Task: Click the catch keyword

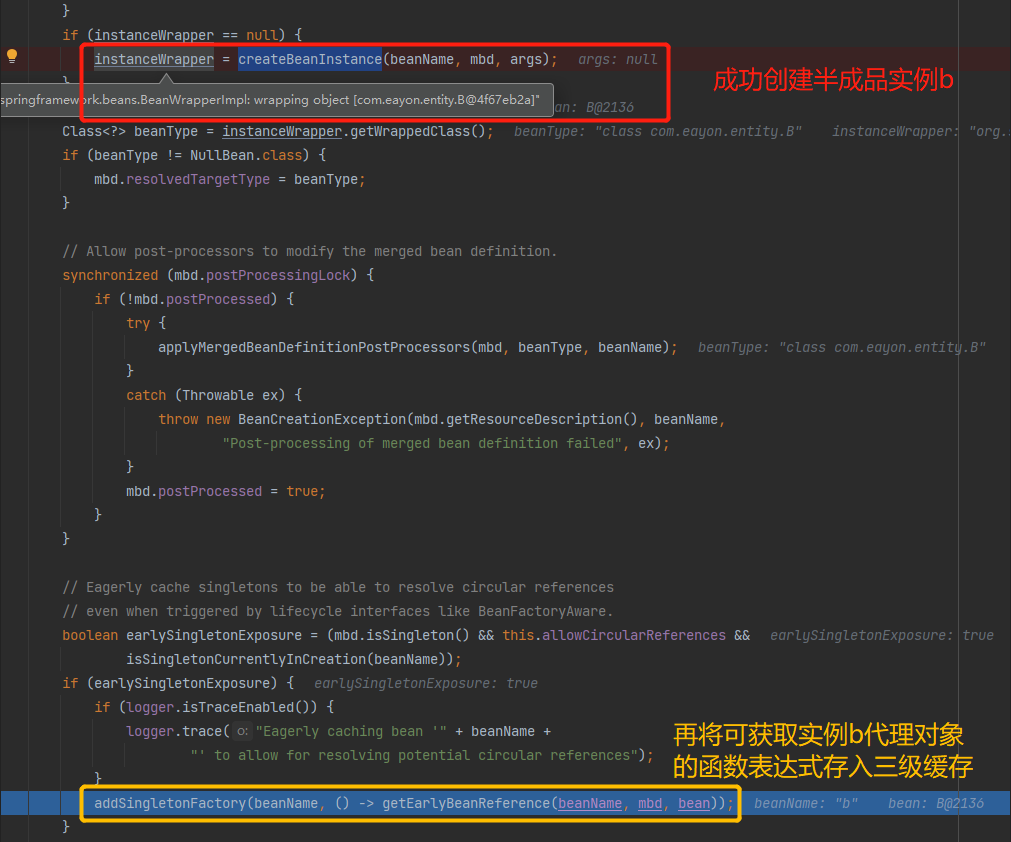Action: 146,395
